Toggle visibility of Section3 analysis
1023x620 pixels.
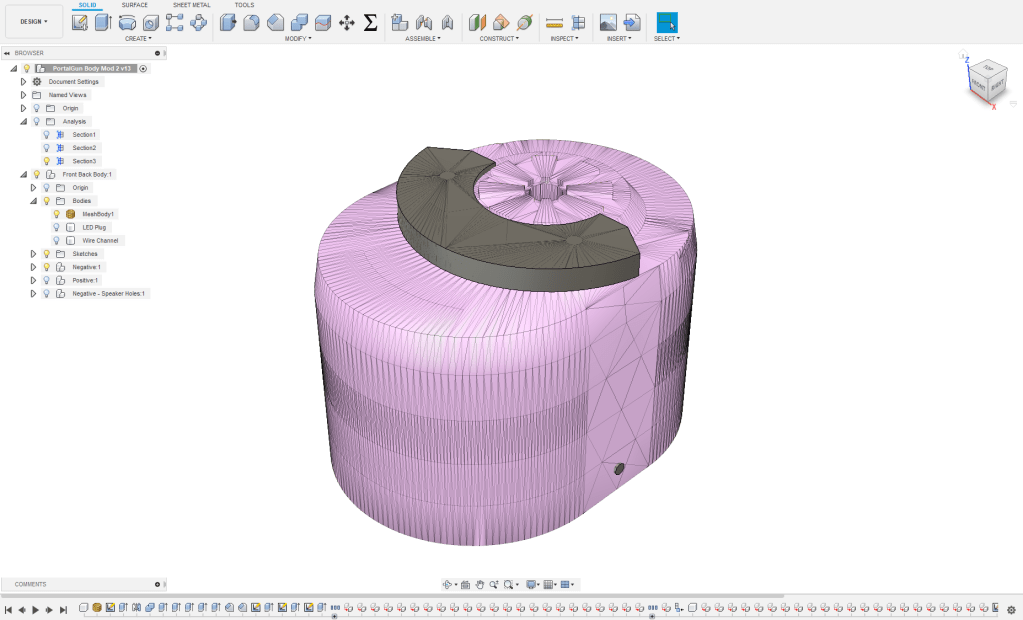point(46,161)
